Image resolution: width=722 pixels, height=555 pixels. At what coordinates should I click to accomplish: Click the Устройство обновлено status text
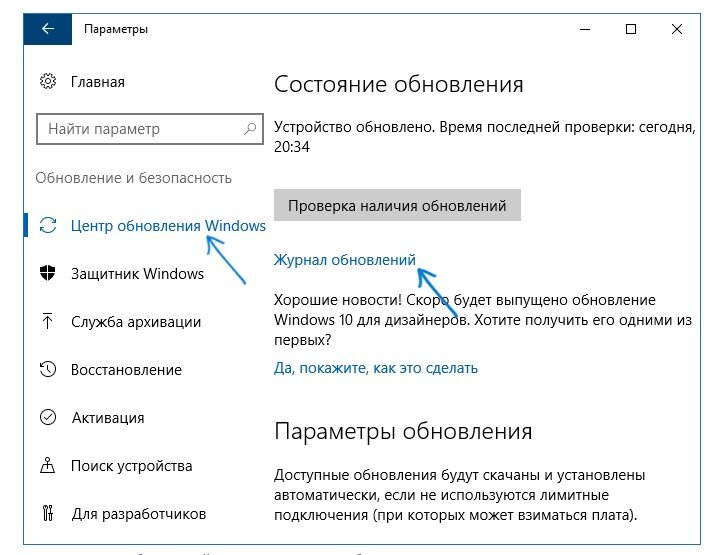[484, 137]
